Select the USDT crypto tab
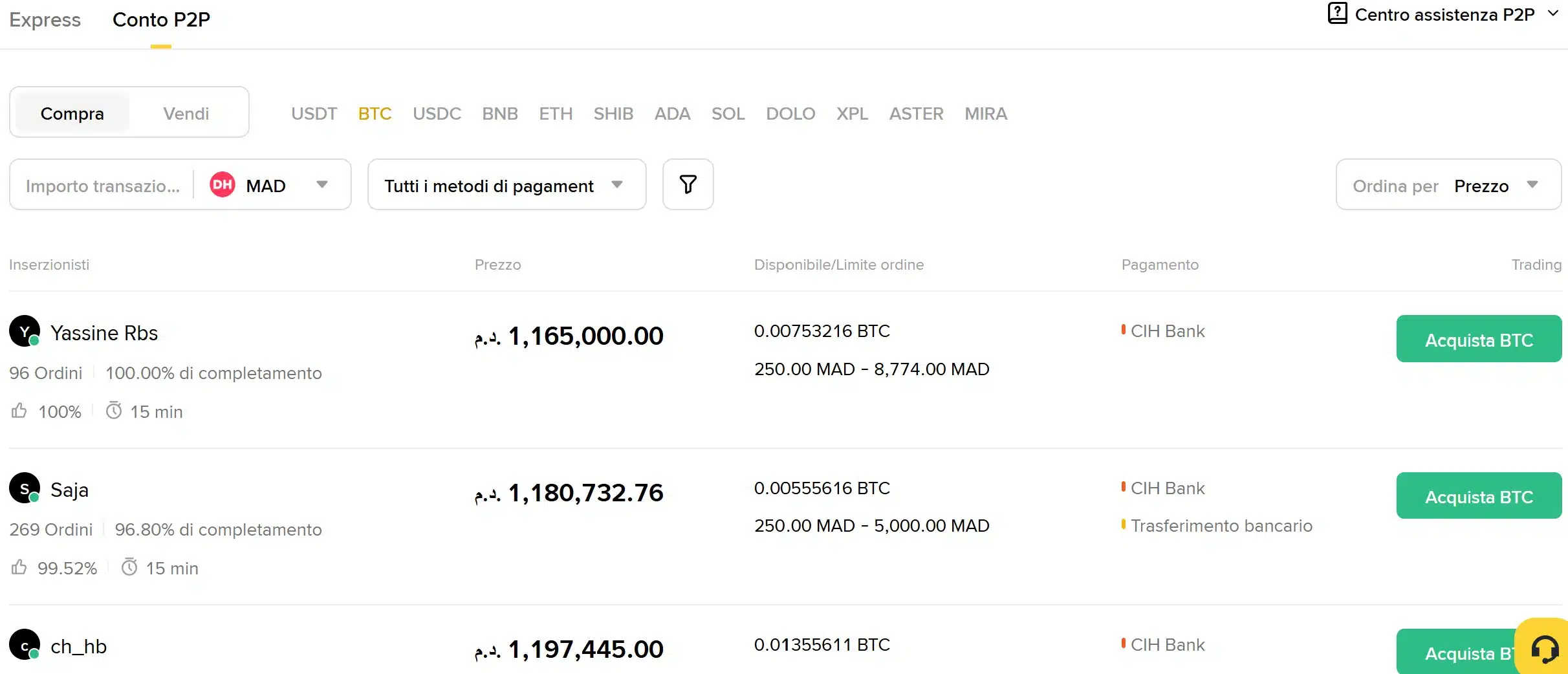This screenshot has height=674, width=1568. coord(314,113)
